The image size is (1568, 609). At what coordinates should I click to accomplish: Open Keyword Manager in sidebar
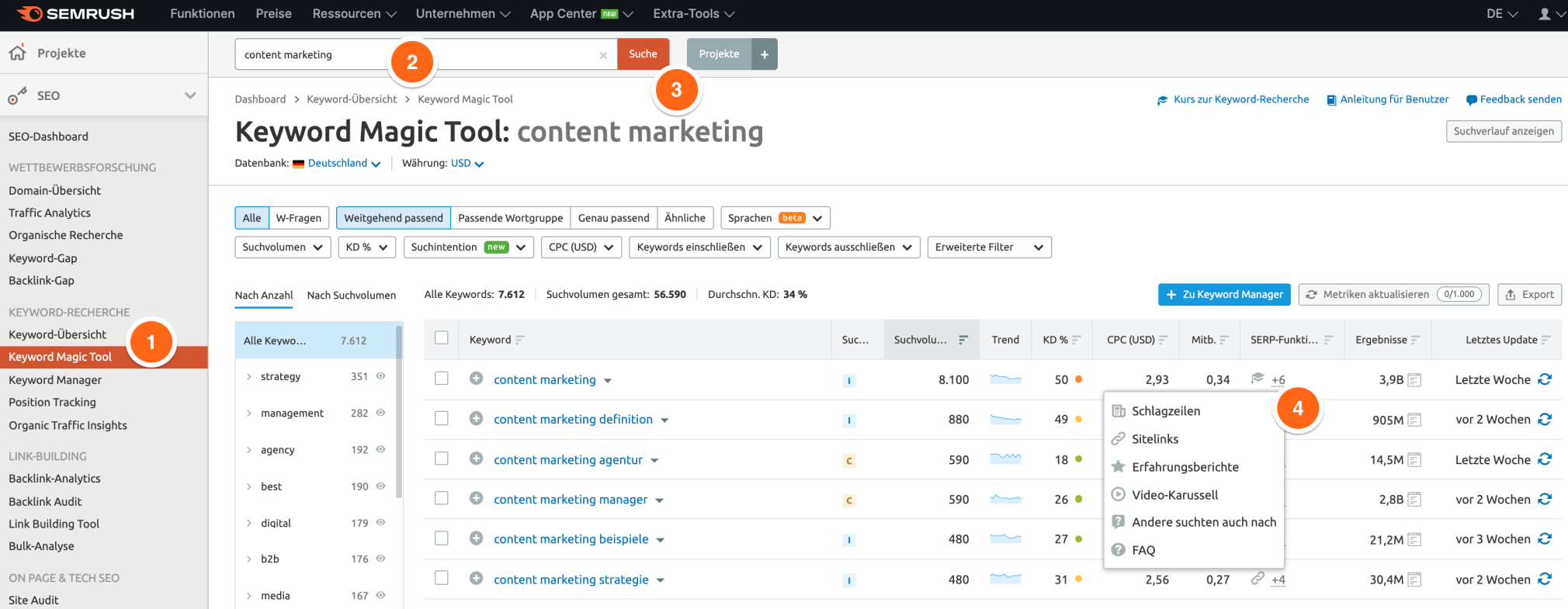[x=55, y=380]
